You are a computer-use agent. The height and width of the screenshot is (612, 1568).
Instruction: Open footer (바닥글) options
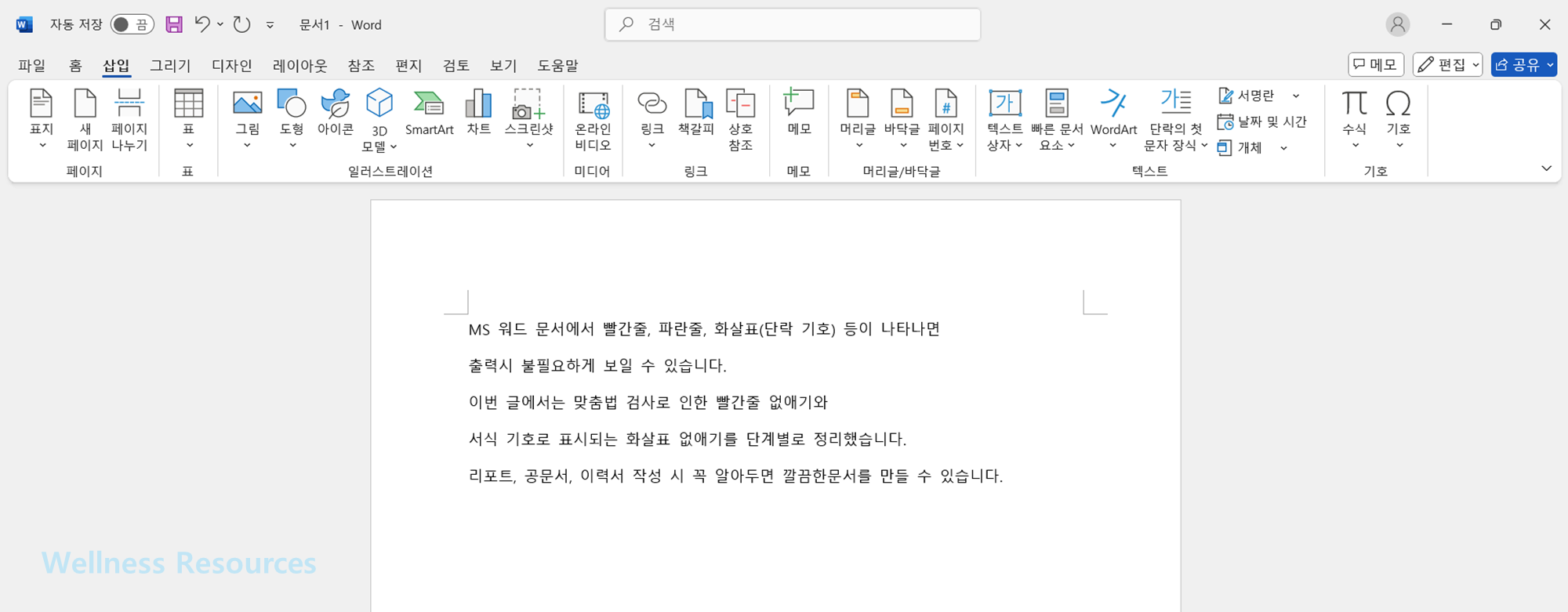pos(902,119)
